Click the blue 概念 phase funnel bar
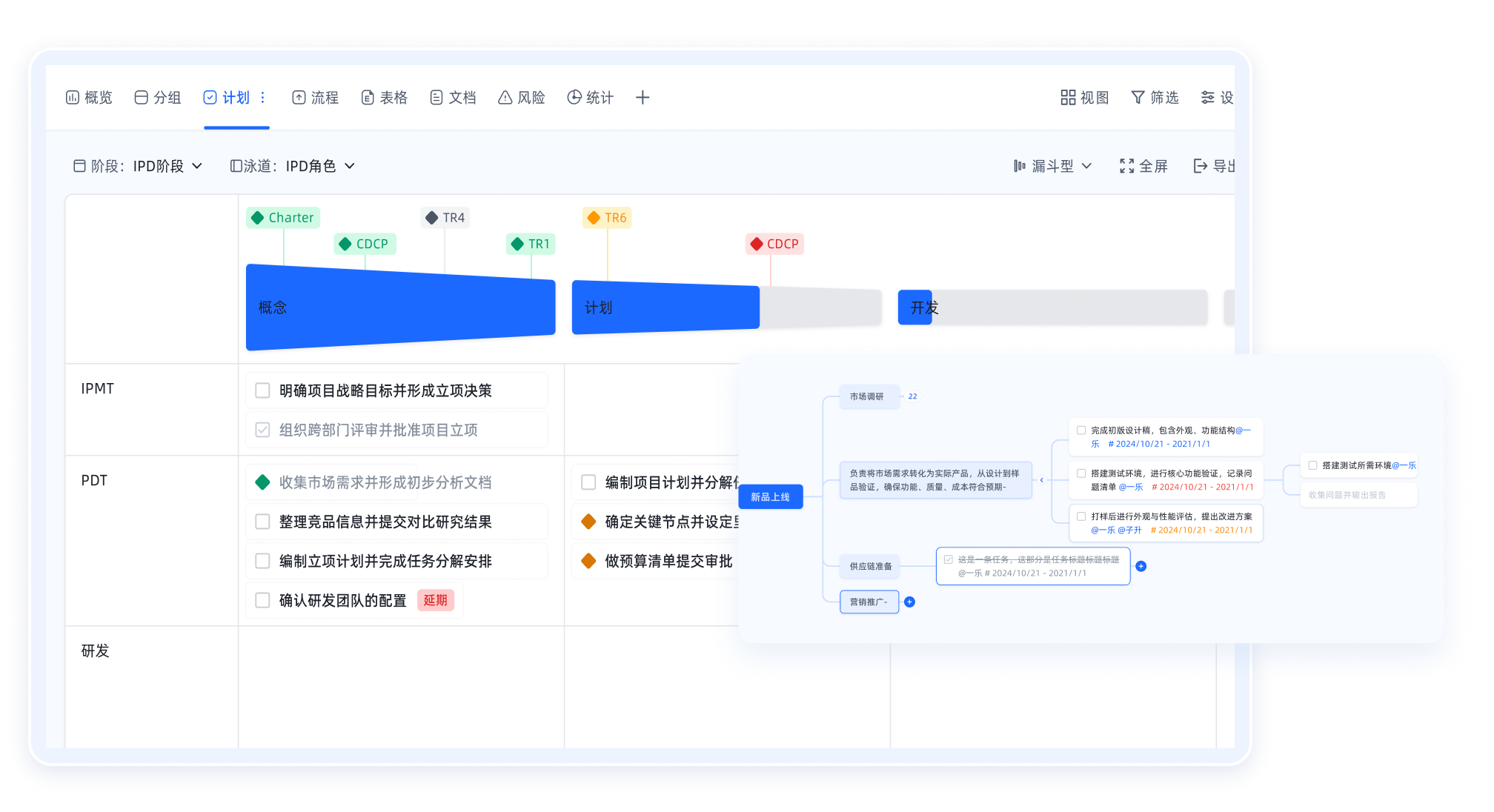The height and width of the screenshot is (812, 1494). pos(400,307)
